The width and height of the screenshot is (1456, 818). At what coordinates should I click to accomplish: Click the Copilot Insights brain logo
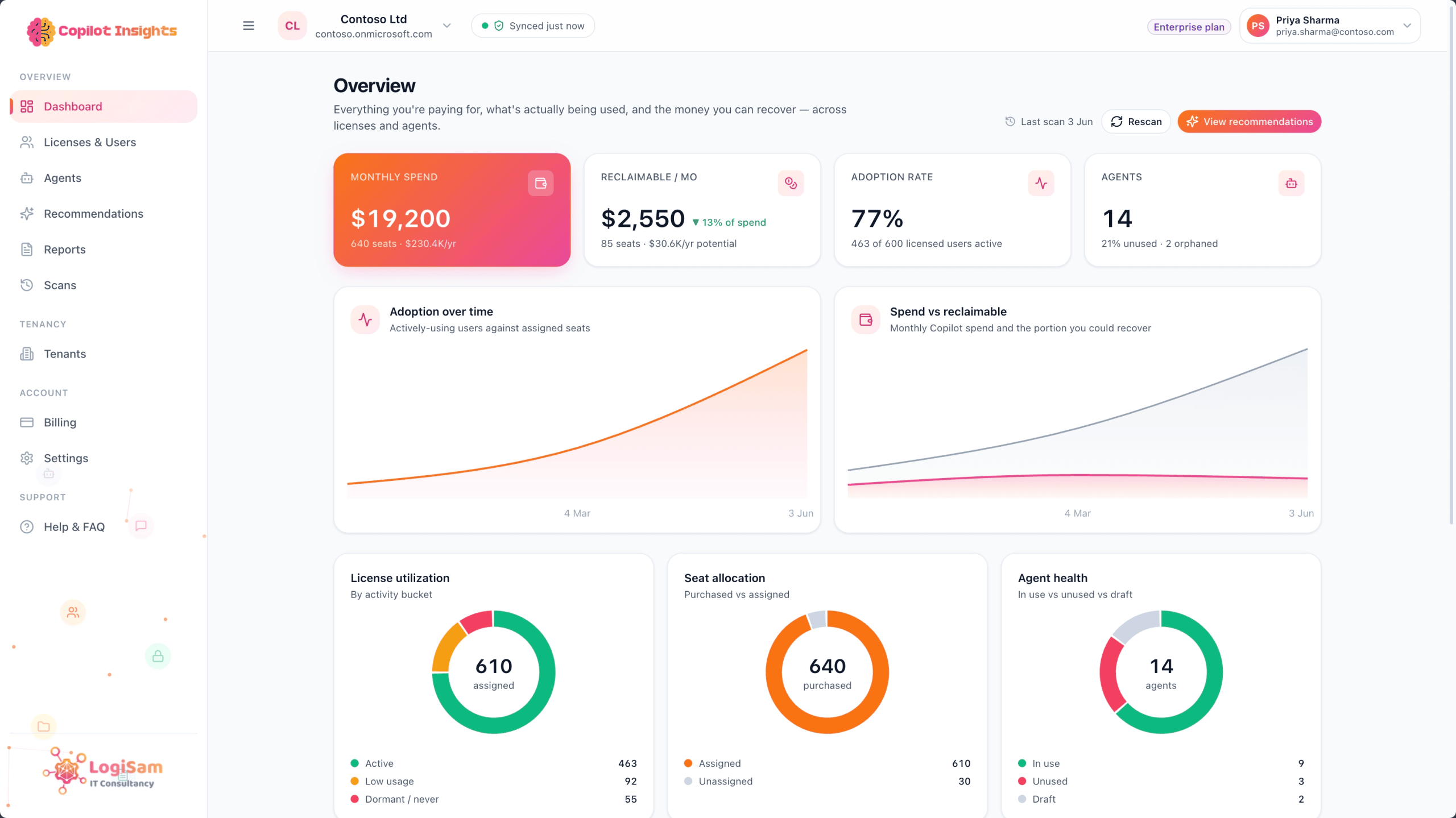(41, 31)
